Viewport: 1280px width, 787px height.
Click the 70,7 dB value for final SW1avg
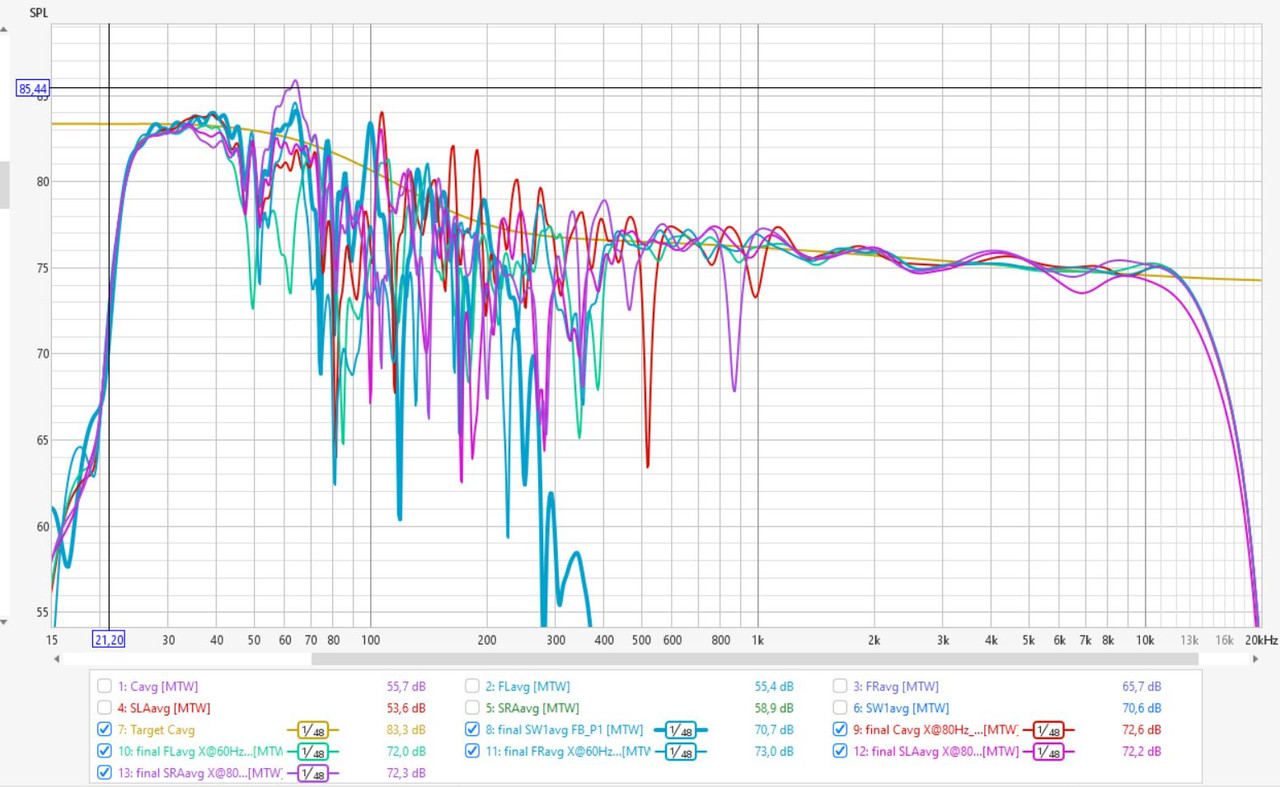coord(774,730)
